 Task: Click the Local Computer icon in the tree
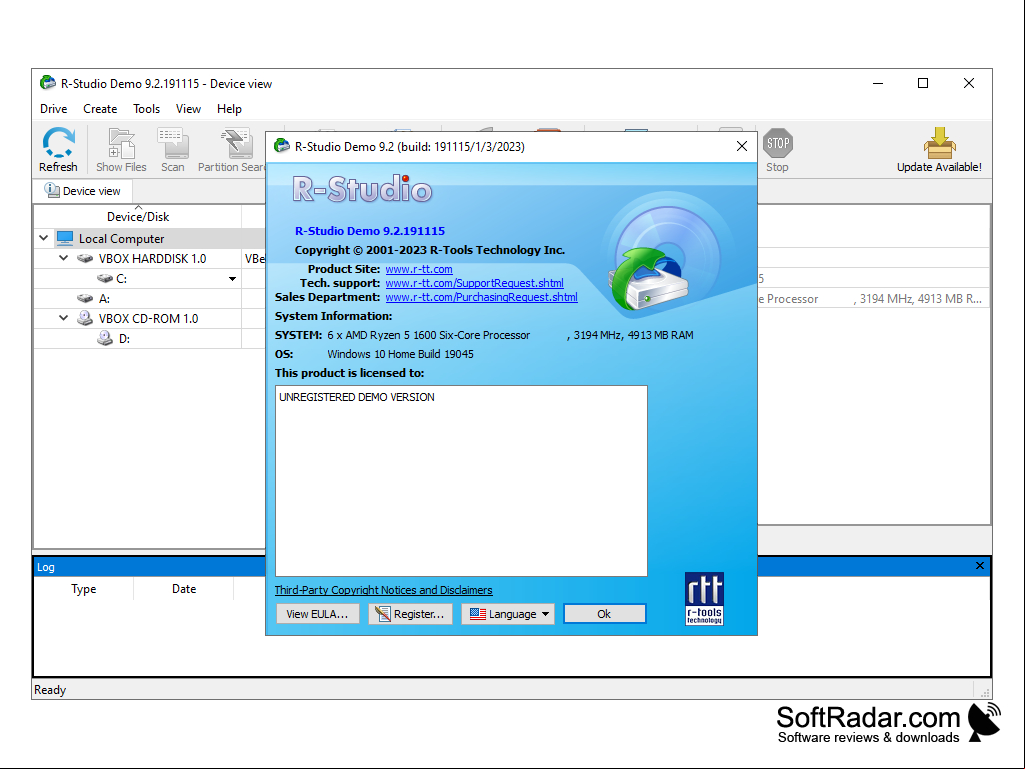click(65, 238)
